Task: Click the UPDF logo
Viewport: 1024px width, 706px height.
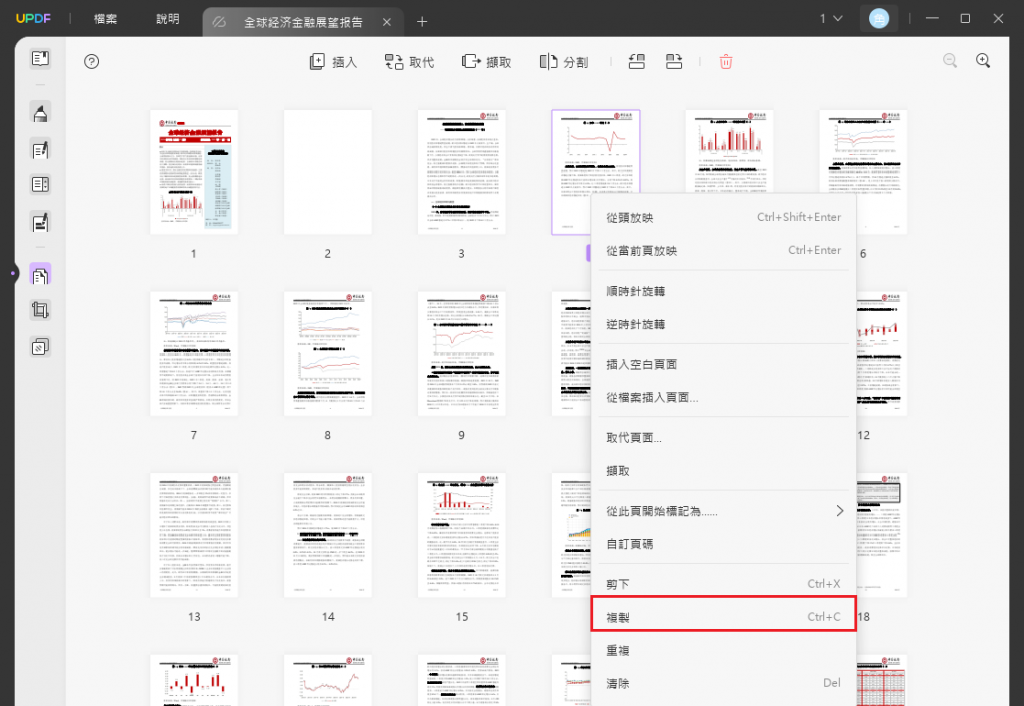Action: [x=33, y=18]
